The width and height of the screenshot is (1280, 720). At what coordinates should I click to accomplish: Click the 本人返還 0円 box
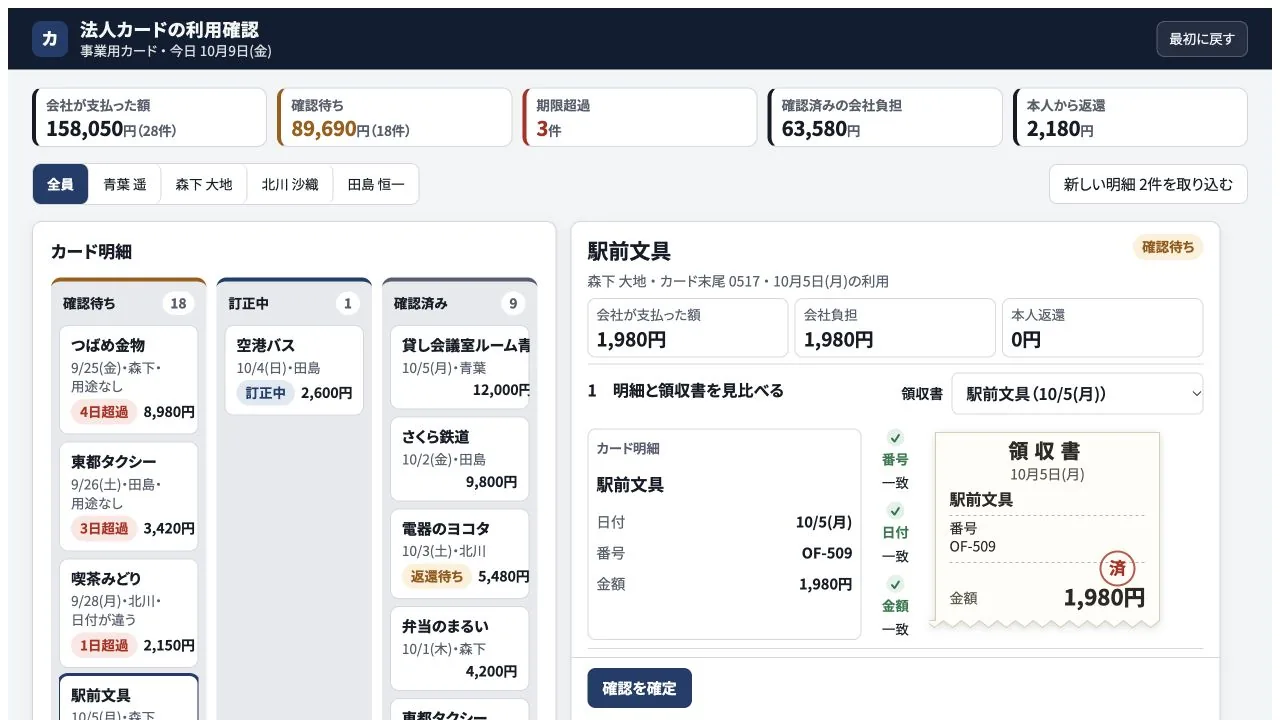[1103, 328]
